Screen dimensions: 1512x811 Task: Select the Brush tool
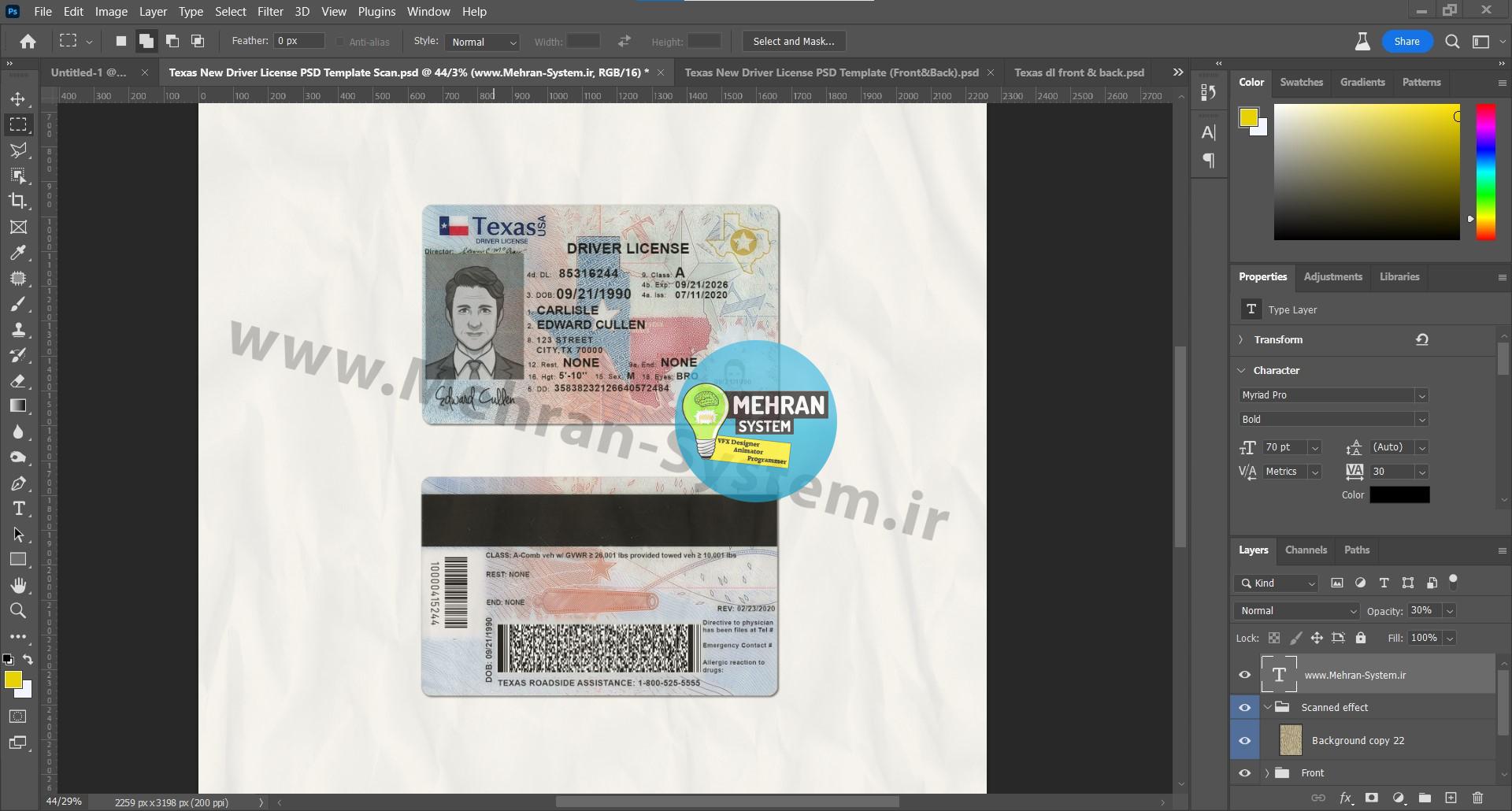pos(18,304)
